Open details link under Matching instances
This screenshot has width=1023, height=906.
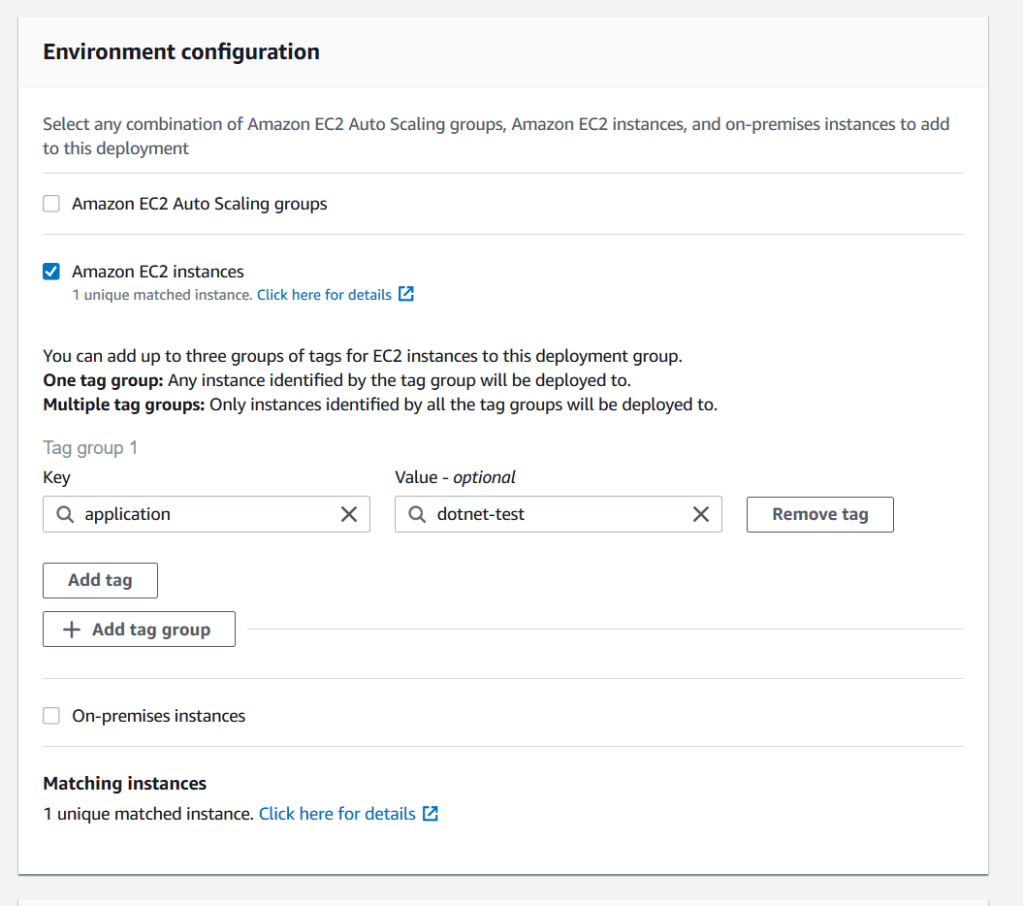tap(337, 814)
